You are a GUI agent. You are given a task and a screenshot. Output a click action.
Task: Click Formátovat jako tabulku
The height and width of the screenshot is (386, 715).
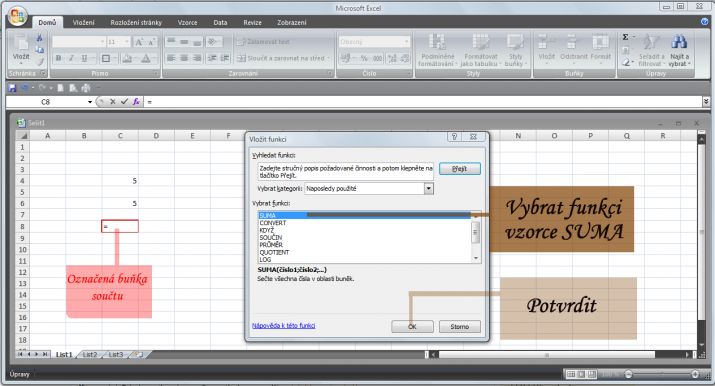pyautogui.click(x=480, y=50)
